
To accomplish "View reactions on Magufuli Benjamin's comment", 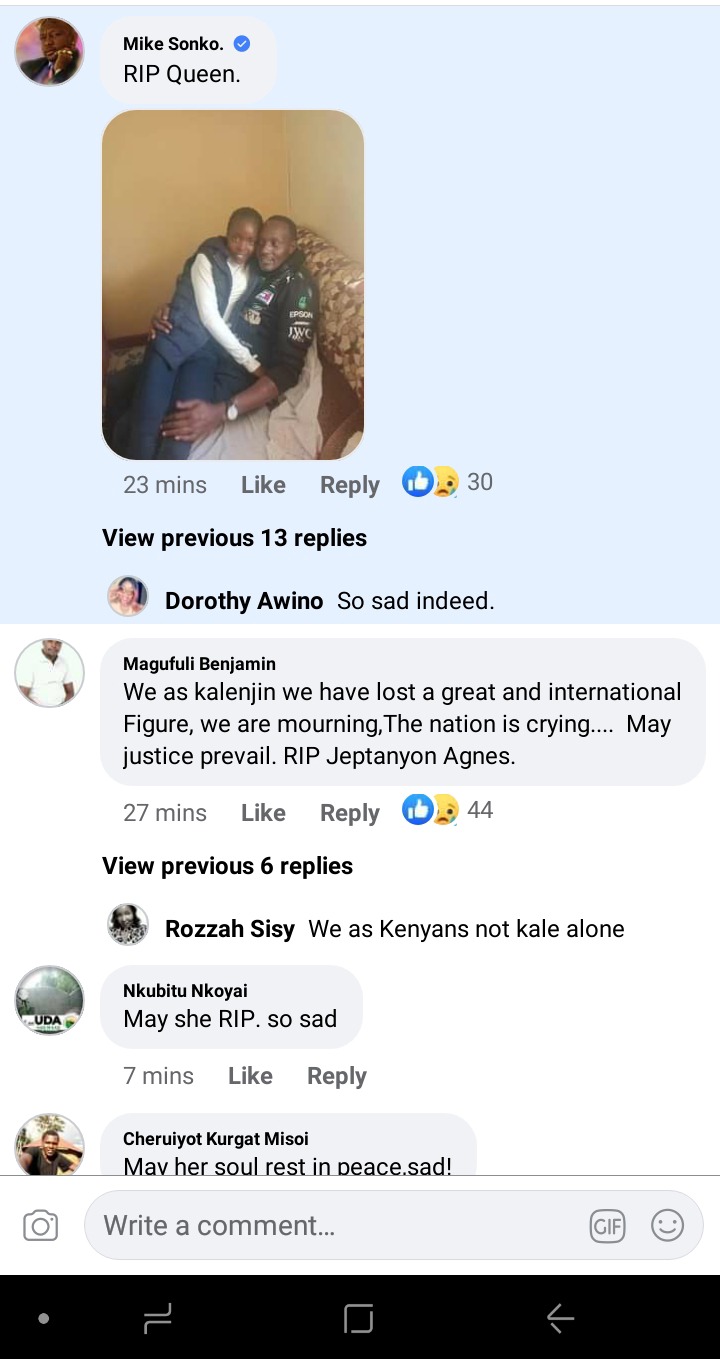I will click(447, 810).
